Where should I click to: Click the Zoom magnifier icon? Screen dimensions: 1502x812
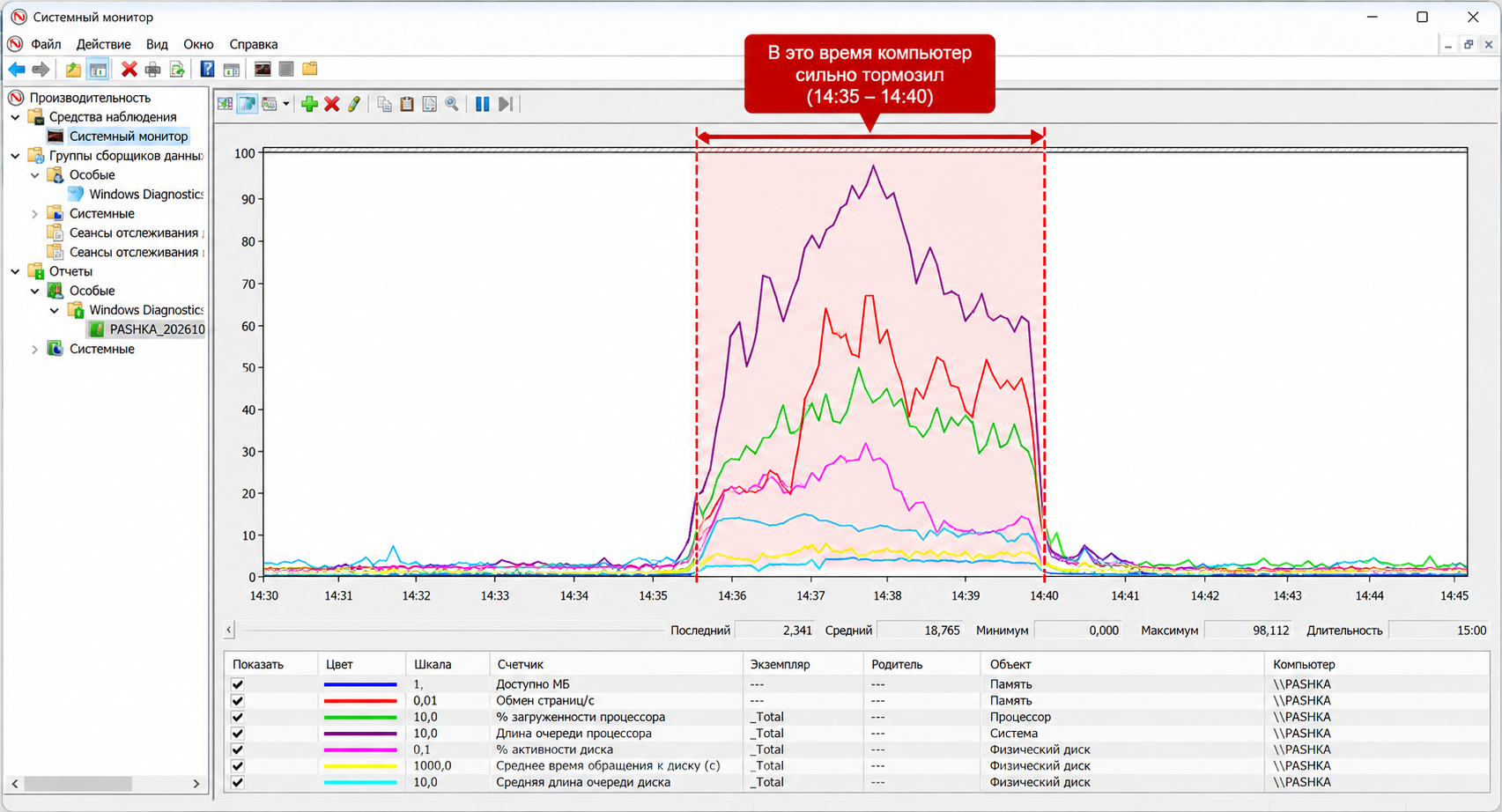(452, 104)
